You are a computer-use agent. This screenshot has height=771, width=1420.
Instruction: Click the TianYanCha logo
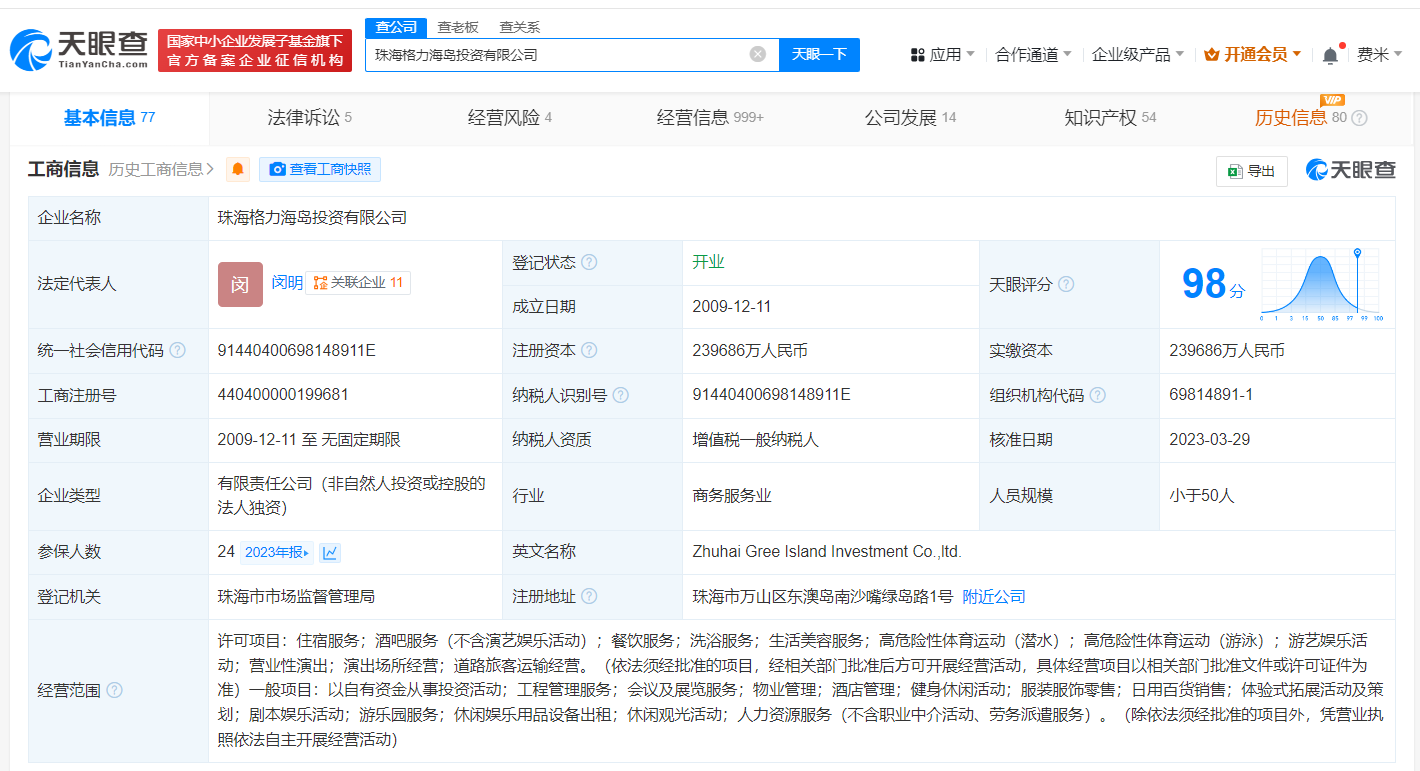coord(79,50)
